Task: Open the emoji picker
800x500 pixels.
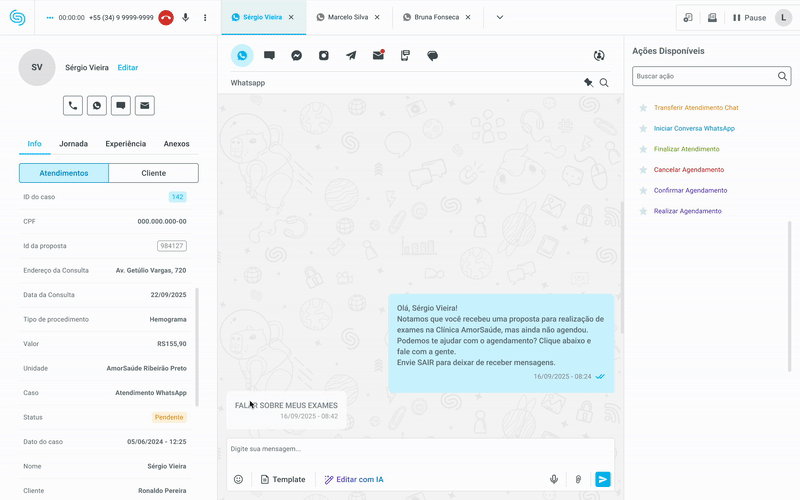Action: 238,480
